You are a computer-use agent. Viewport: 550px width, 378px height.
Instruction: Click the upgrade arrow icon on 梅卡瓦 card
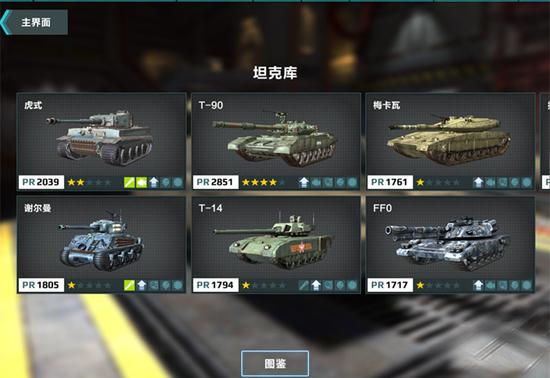[x=478, y=182]
